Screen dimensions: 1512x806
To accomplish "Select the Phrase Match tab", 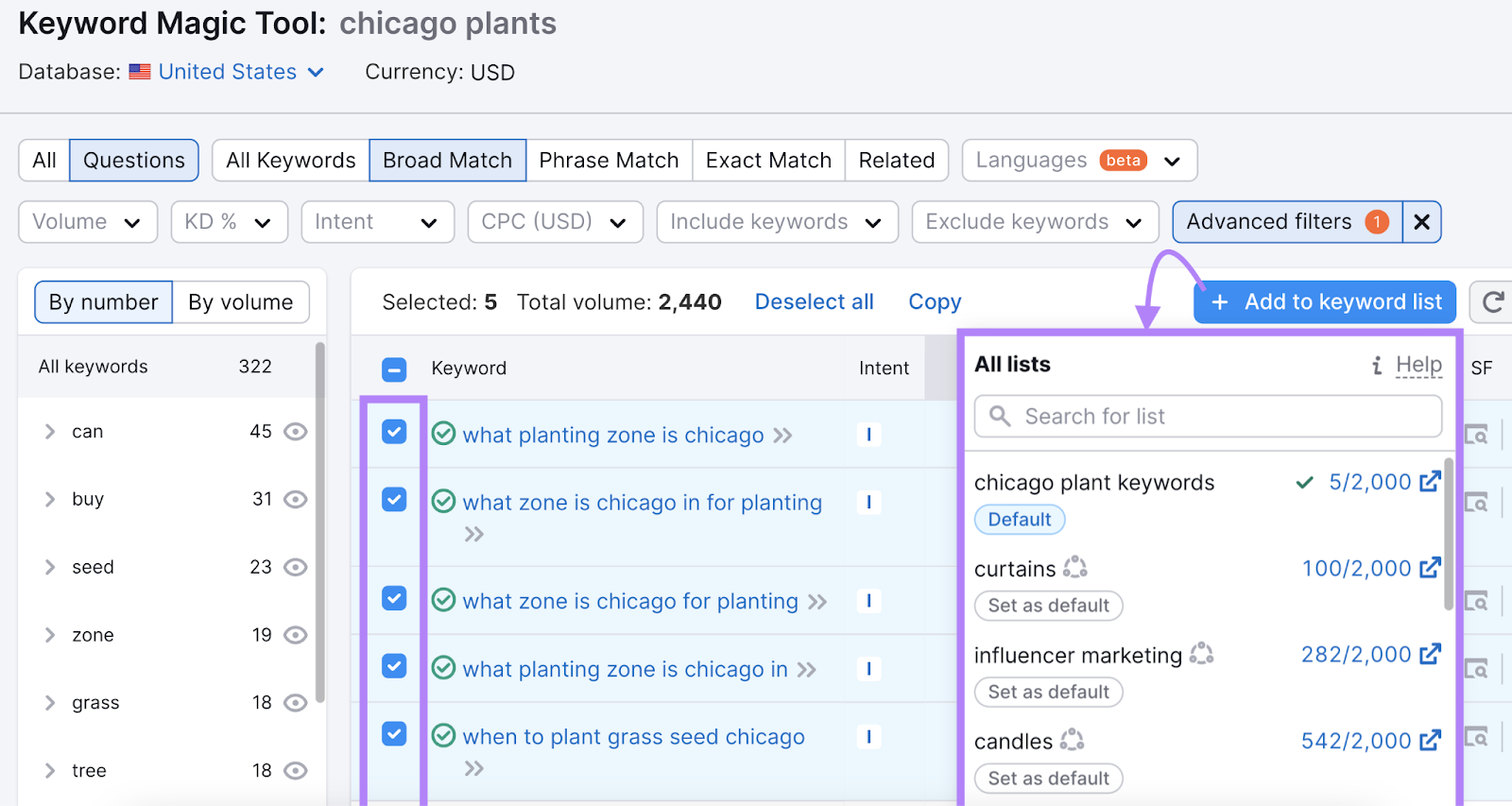I will click(x=610, y=161).
